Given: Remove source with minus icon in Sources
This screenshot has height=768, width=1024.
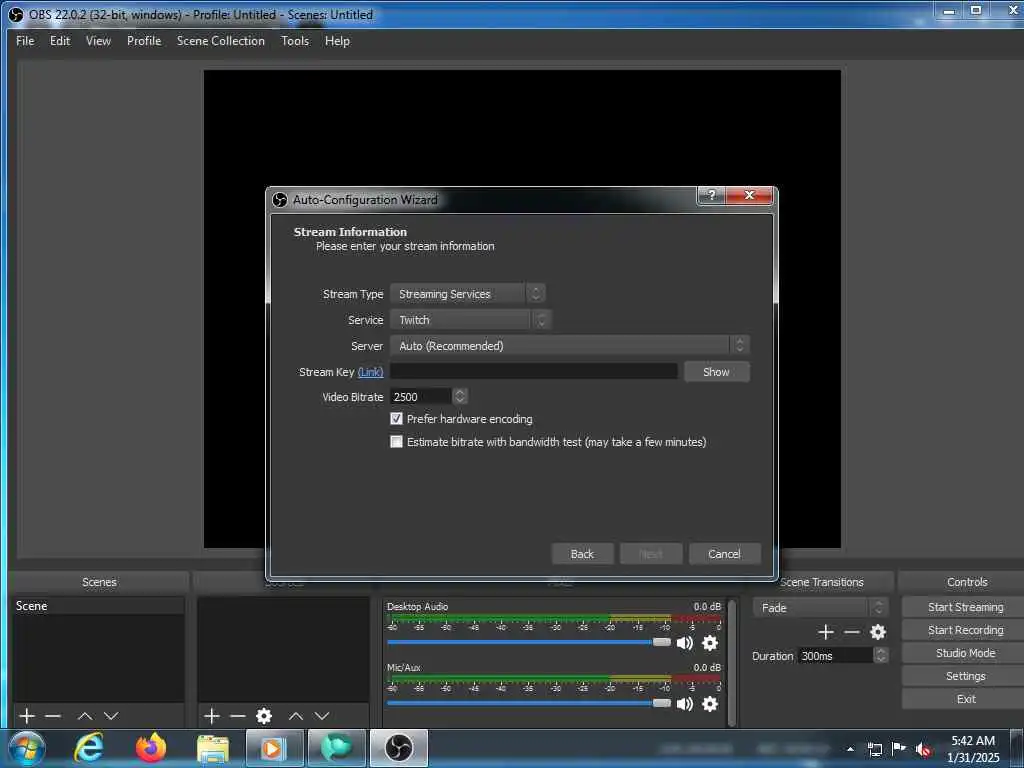Looking at the screenshot, I should pyautogui.click(x=238, y=716).
